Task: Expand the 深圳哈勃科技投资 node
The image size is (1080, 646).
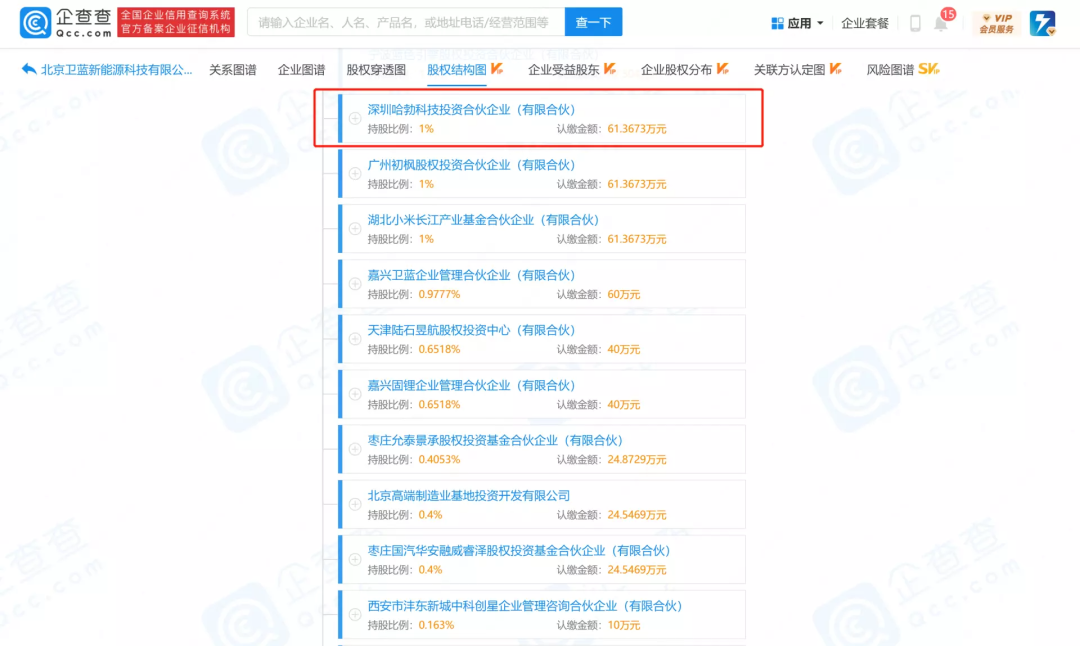Action: tap(352, 118)
